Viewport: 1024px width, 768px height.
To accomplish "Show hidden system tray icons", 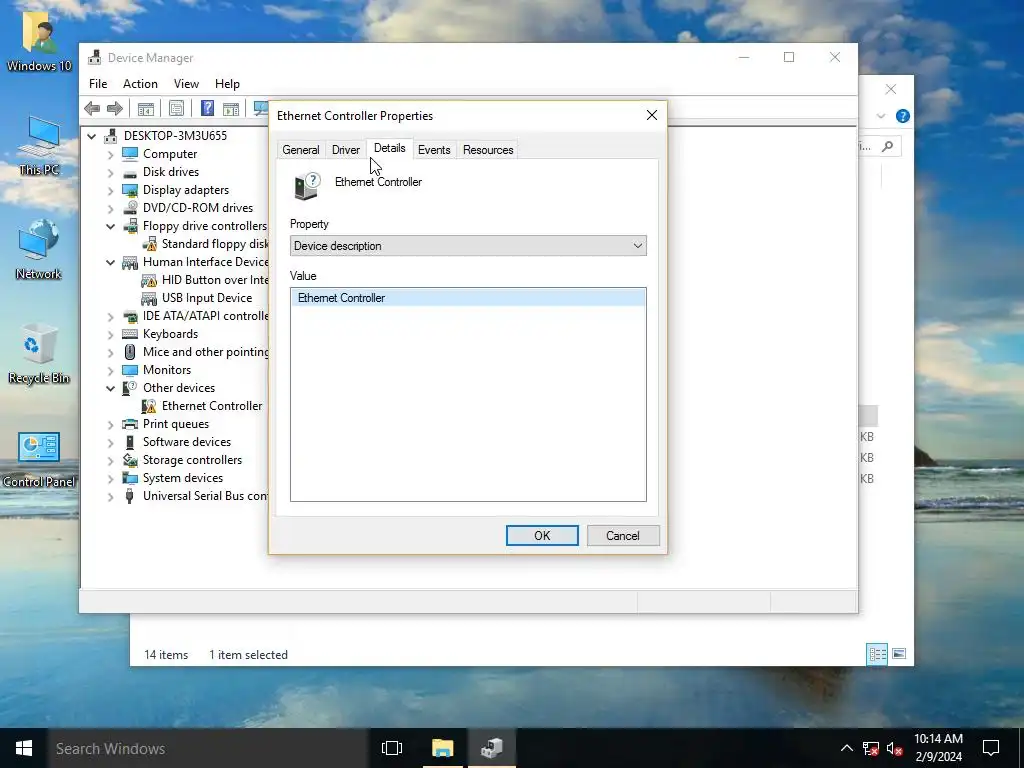I will click(x=846, y=748).
